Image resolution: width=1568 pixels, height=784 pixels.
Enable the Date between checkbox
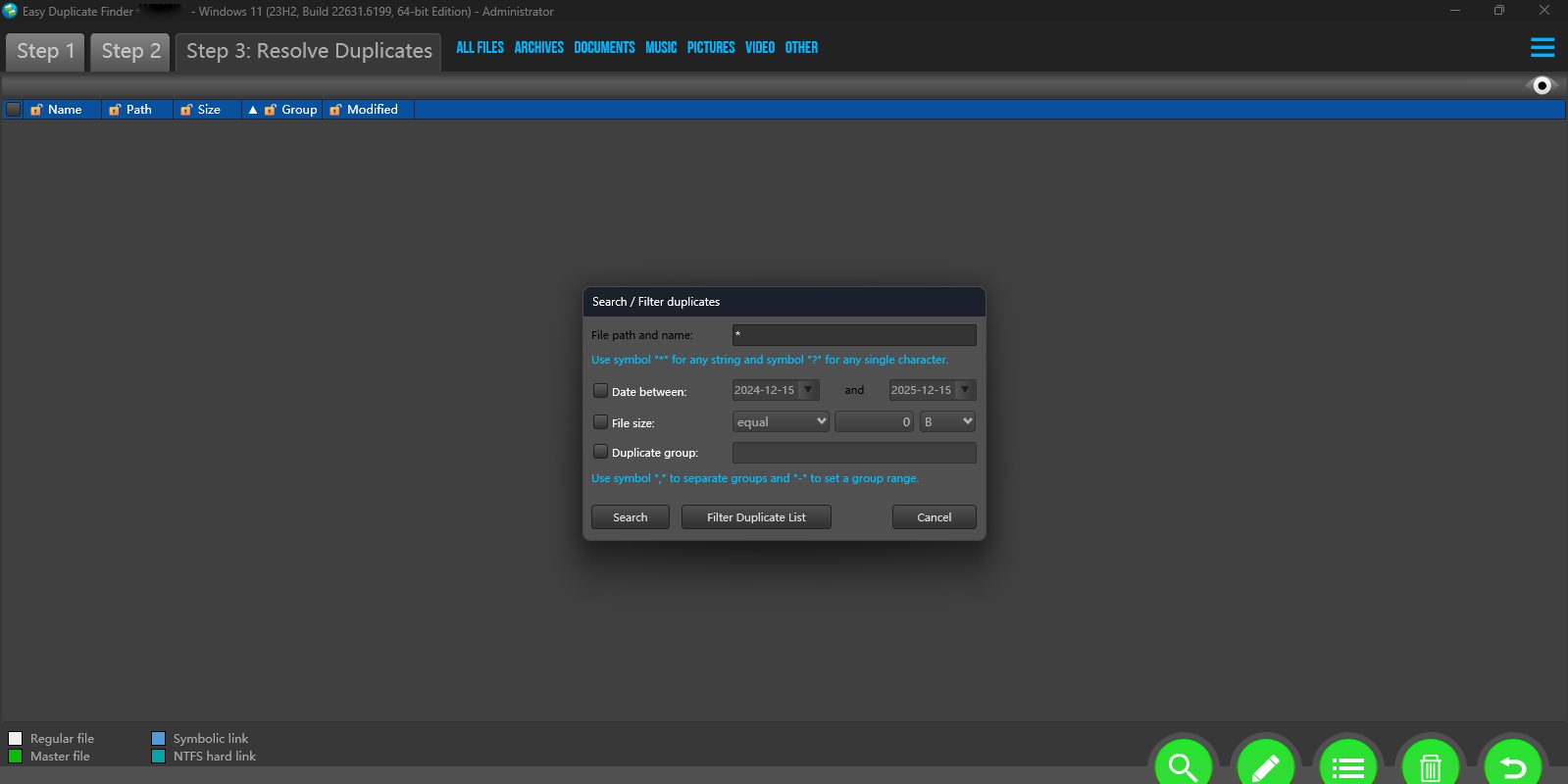coord(600,391)
